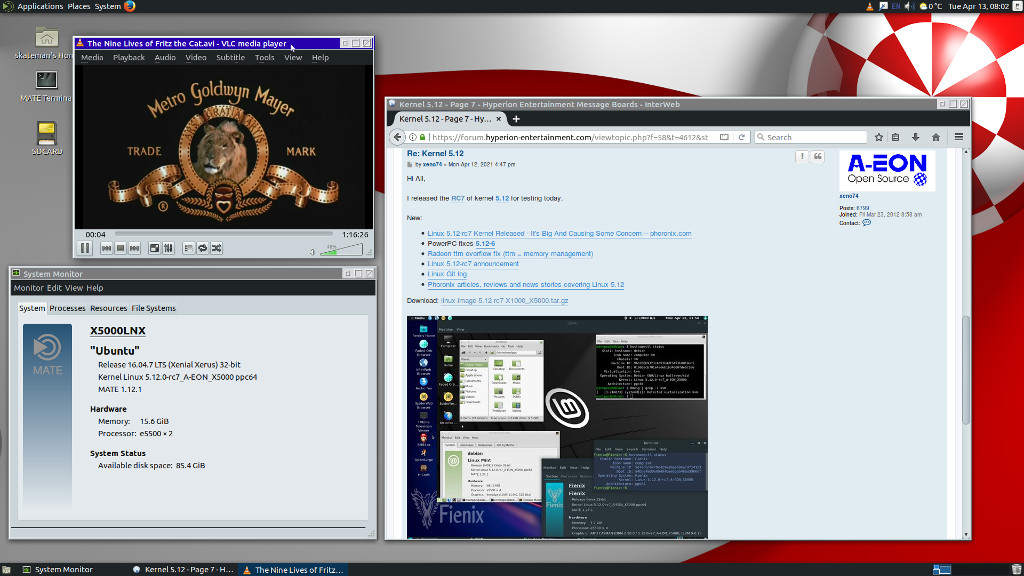This screenshot has height=576, width=1024.
Task: Show site information icon in address bar
Action: (x=413, y=137)
